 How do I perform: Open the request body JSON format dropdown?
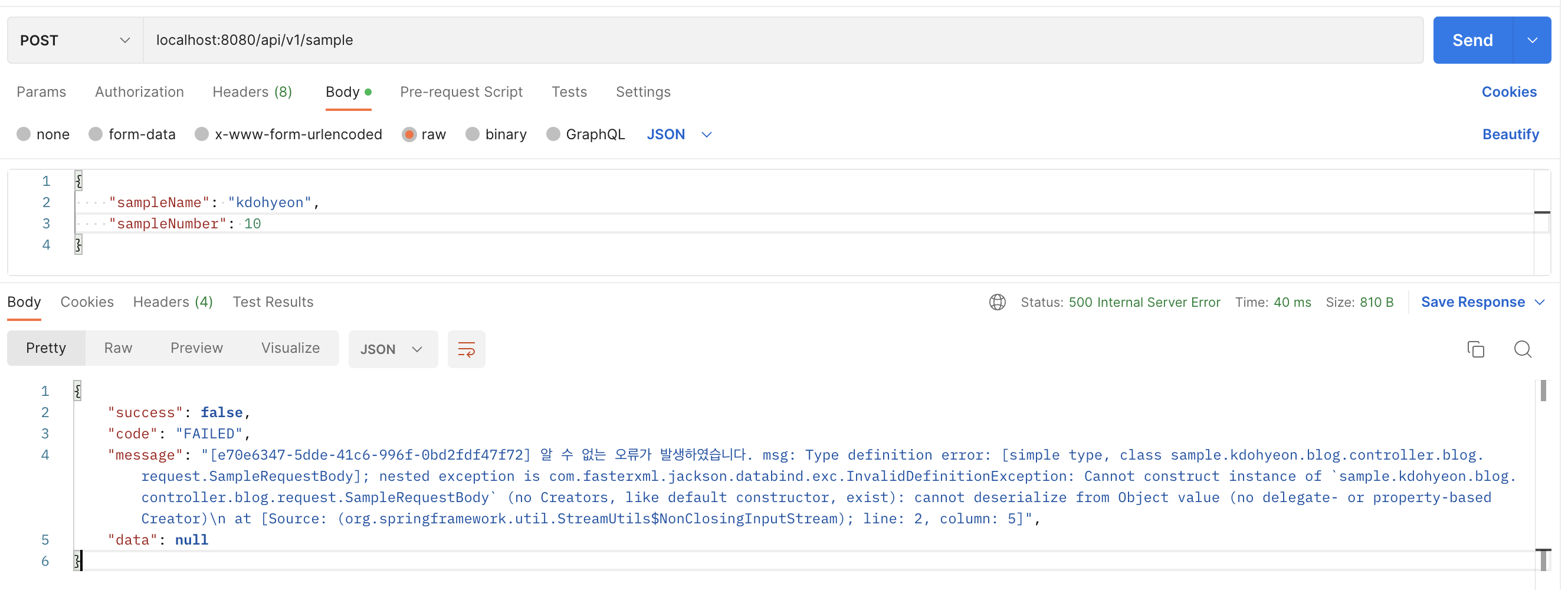tap(678, 134)
